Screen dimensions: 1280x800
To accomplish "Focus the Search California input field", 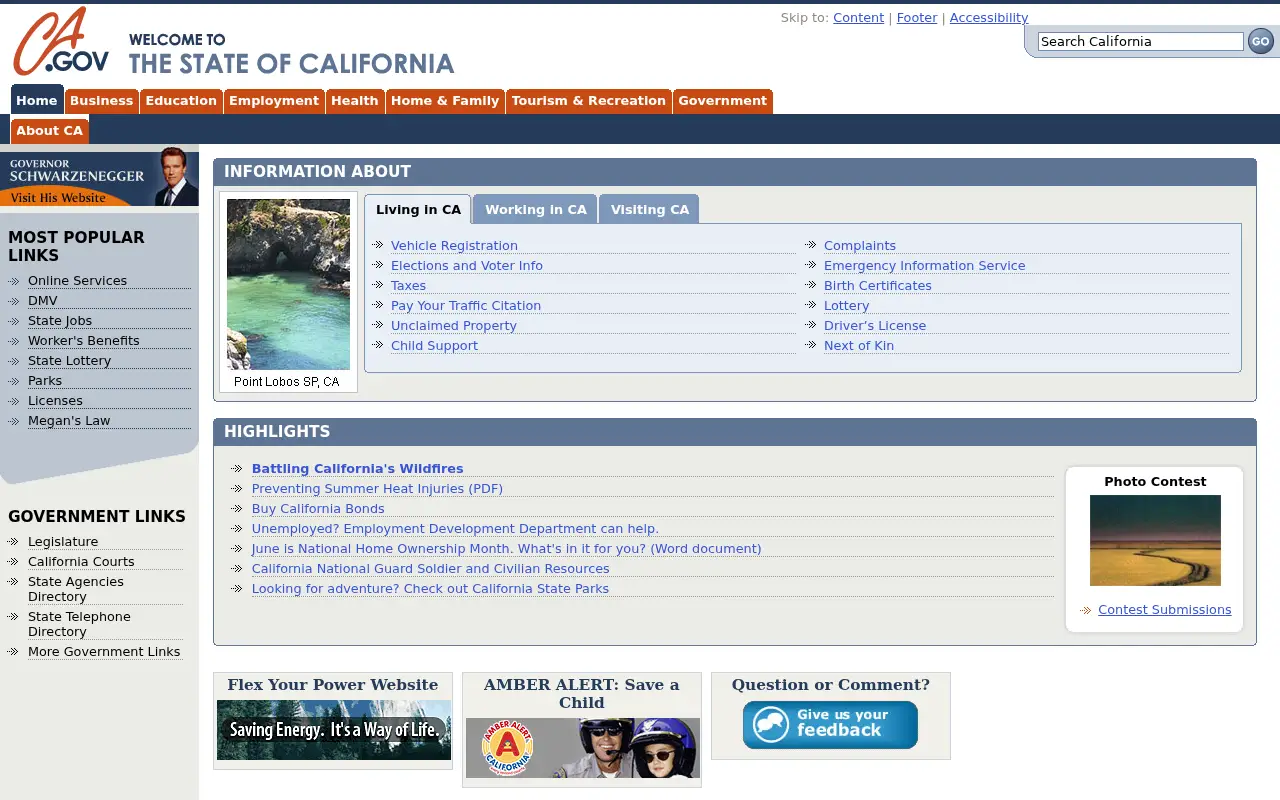I will tap(1140, 41).
